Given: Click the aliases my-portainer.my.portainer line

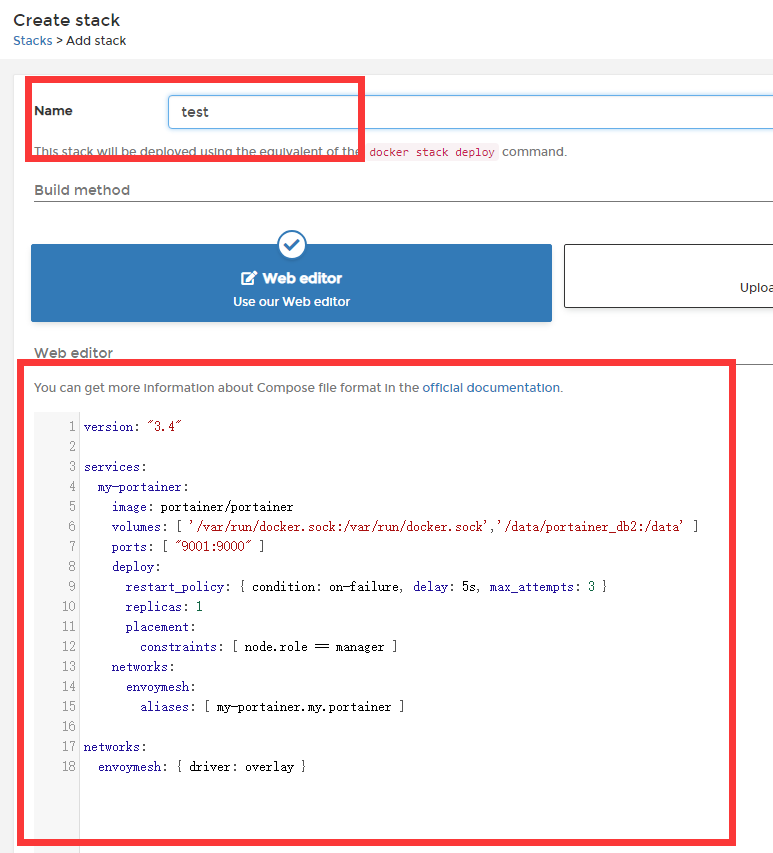Looking at the screenshot, I should coord(272,707).
